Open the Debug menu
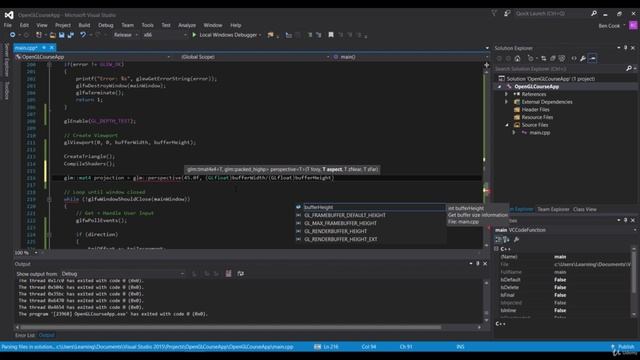This screenshot has height=360, width=640. [106, 25]
